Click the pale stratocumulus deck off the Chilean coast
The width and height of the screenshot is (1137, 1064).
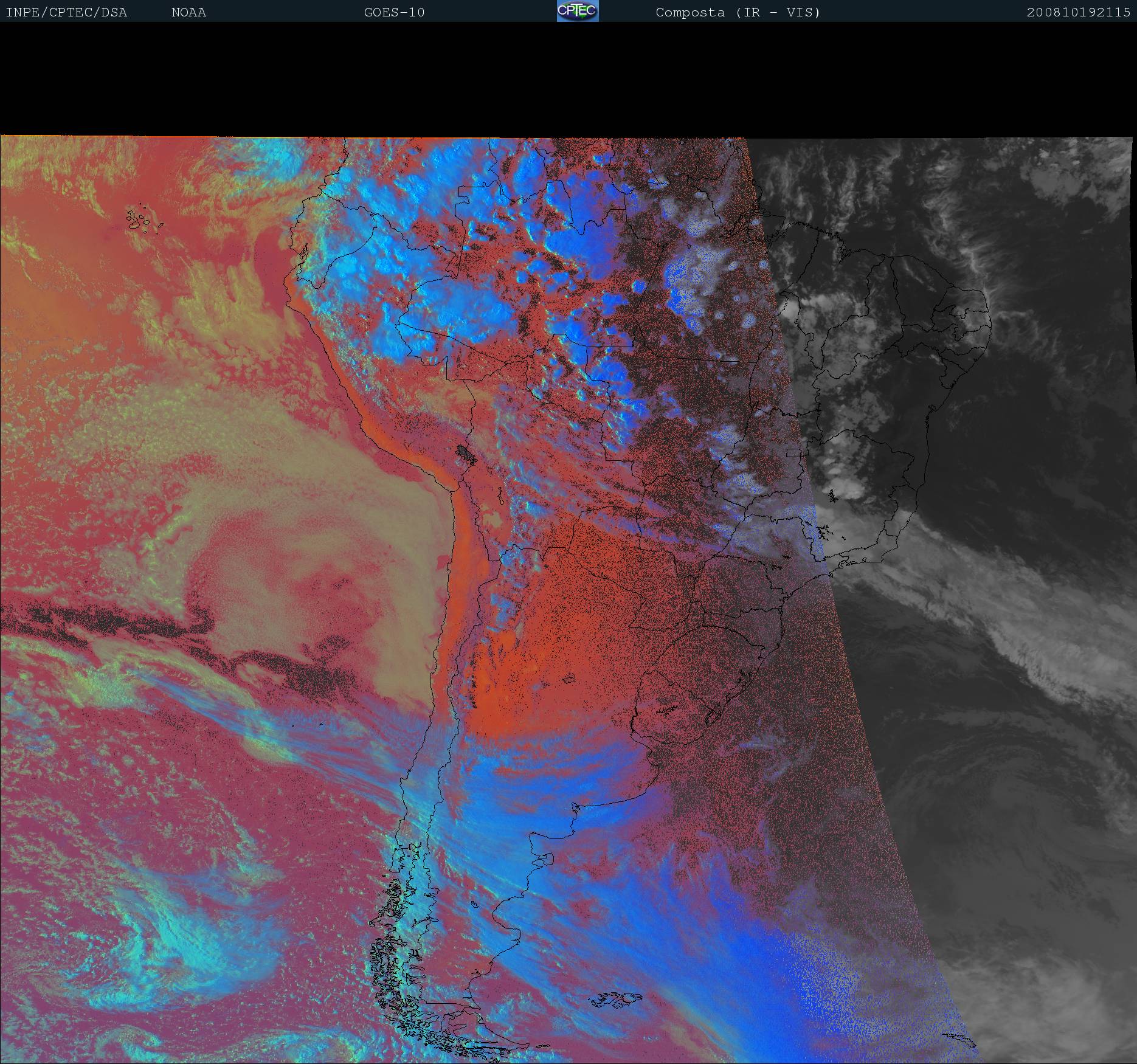[304, 547]
